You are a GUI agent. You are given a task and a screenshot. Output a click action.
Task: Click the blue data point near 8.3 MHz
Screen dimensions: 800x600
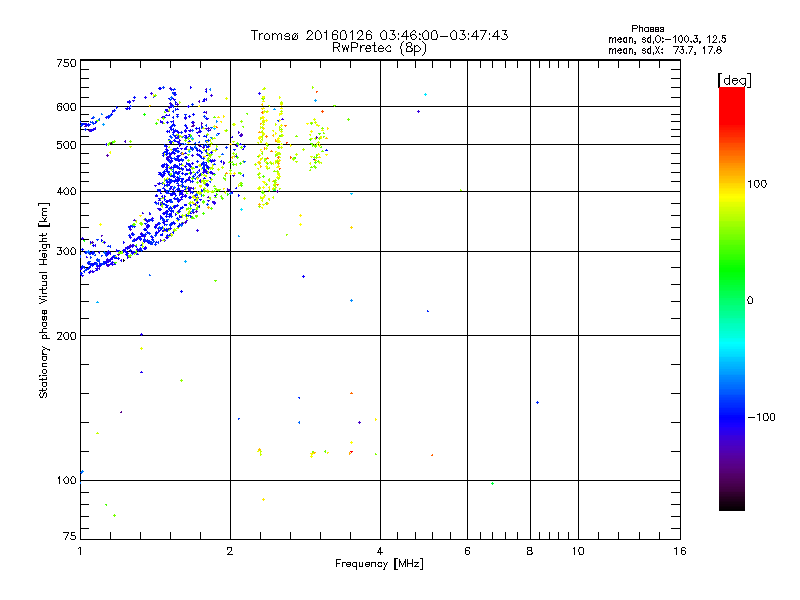click(x=538, y=403)
